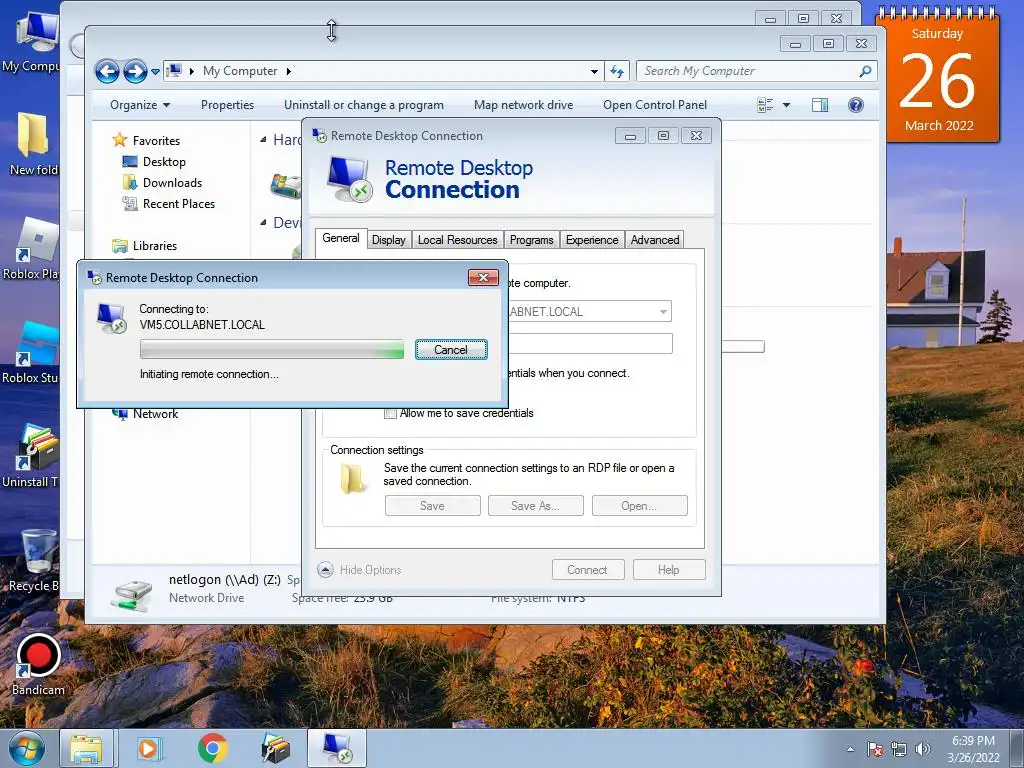Screen dimensions: 1024x768
Task: Click the My Computer breadcrumb arrow
Action: tap(288, 71)
